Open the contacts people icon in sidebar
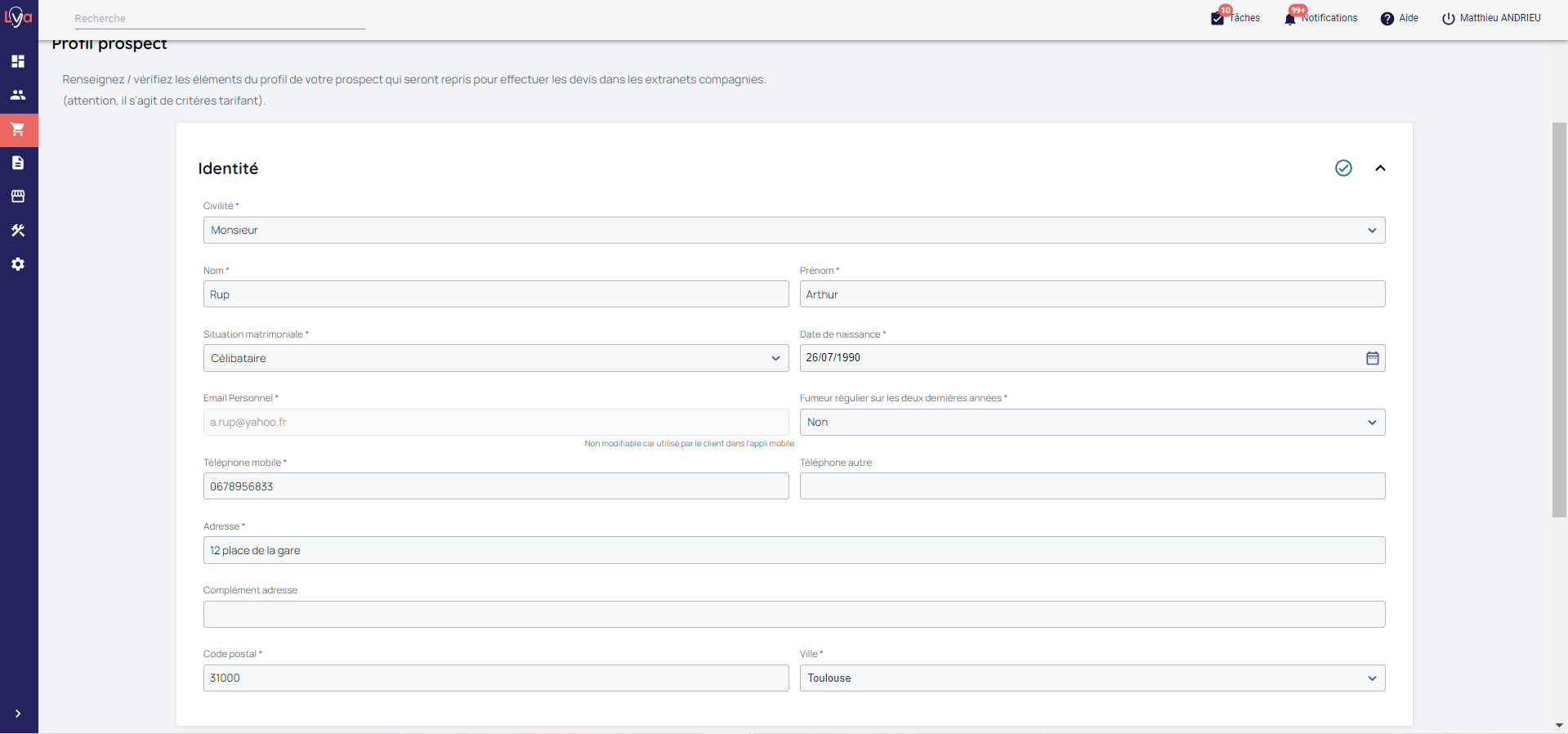 click(18, 95)
